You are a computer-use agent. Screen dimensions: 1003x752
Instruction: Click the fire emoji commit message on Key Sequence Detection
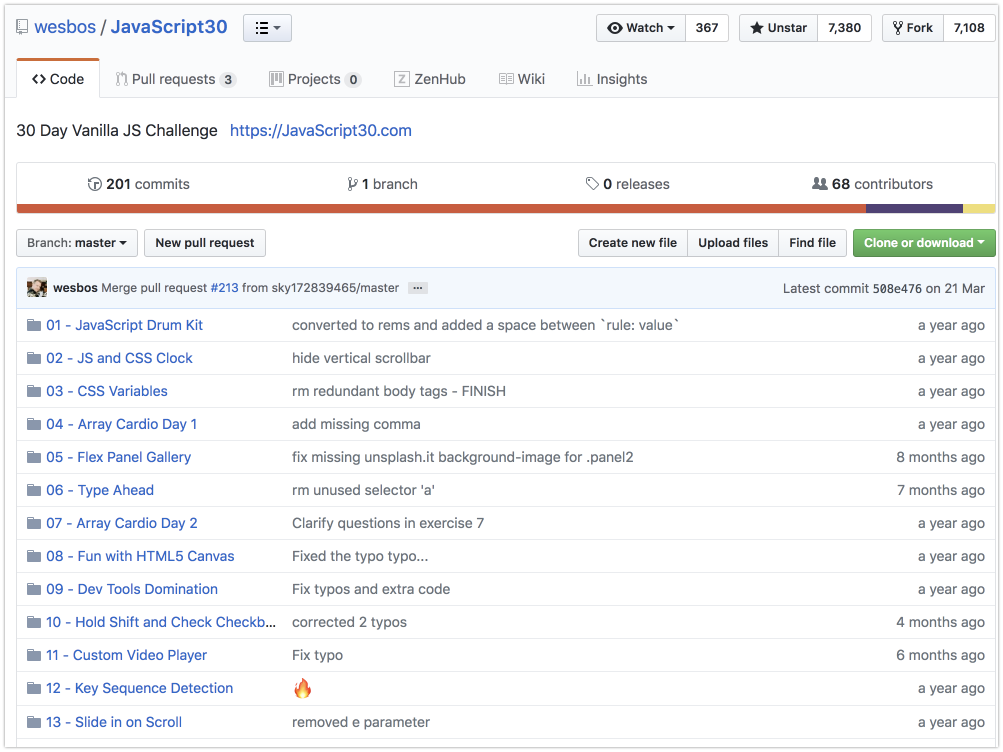[302, 688]
